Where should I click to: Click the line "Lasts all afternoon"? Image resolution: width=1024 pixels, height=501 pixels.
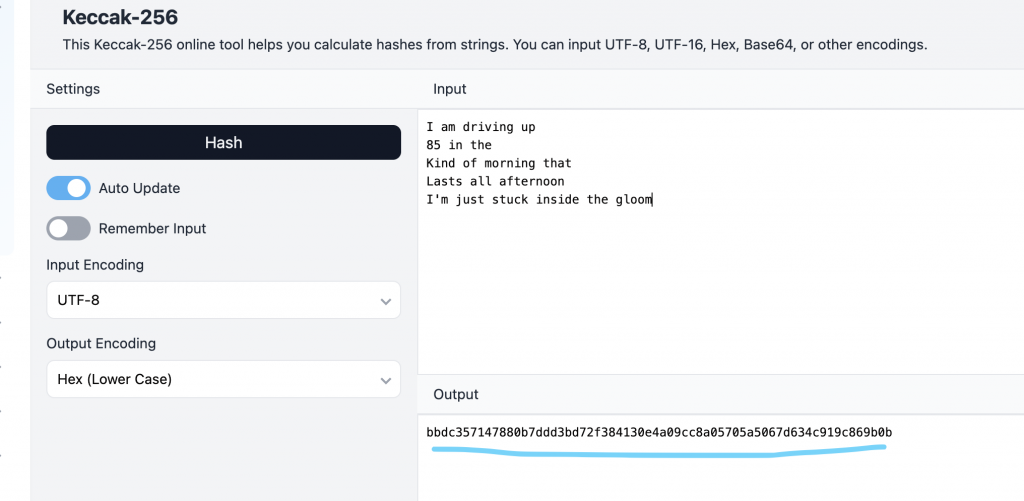tap(495, 181)
